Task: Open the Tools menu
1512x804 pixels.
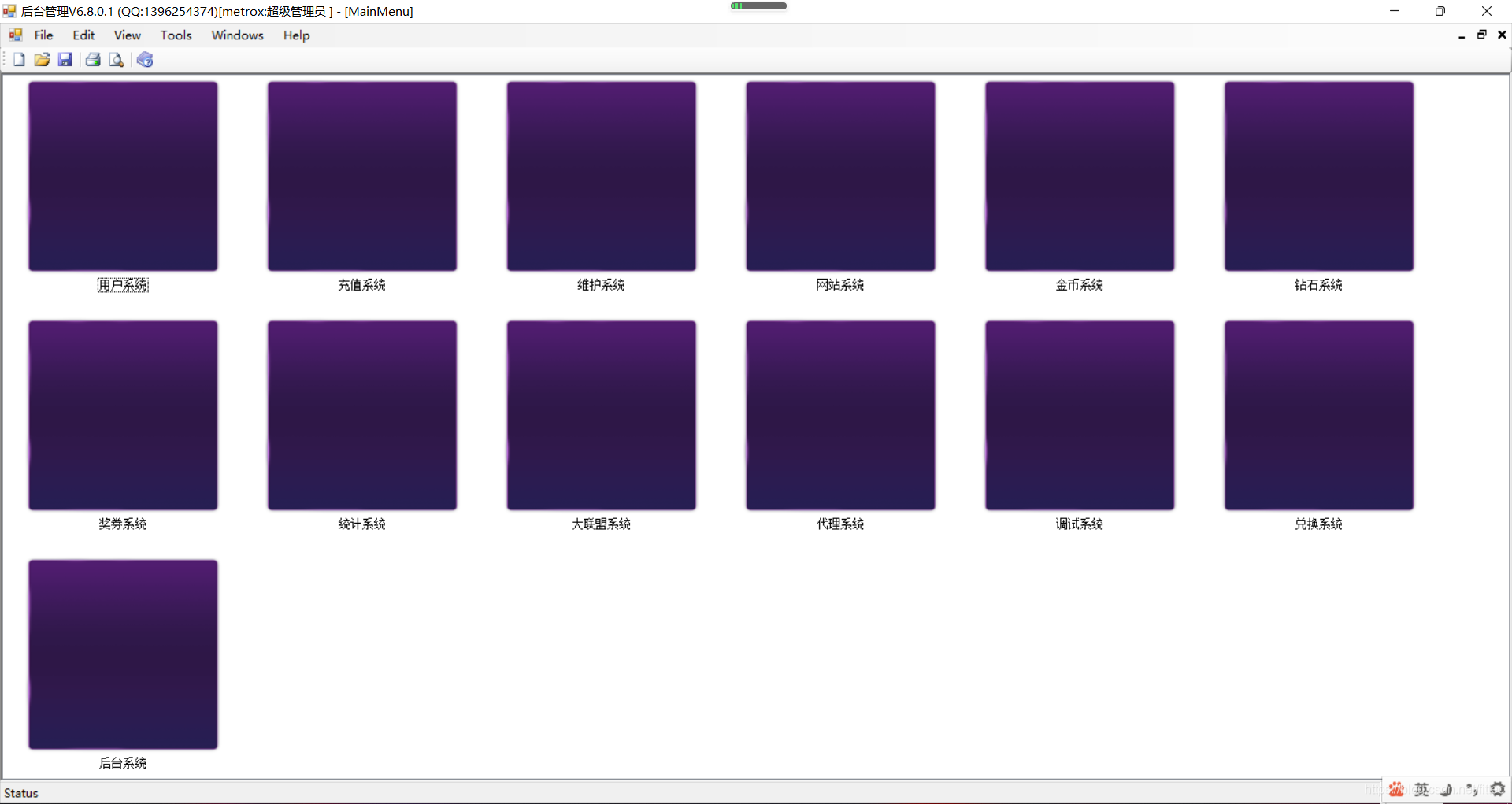Action: pos(176,35)
